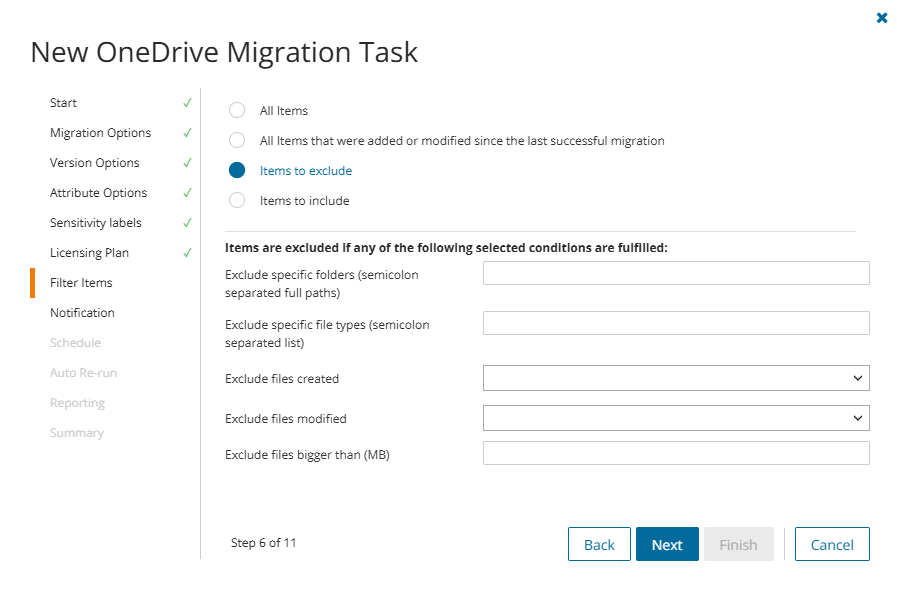Image resolution: width=900 pixels, height=591 pixels.
Task: Switch to the Licensing Plan step
Action: click(x=89, y=253)
